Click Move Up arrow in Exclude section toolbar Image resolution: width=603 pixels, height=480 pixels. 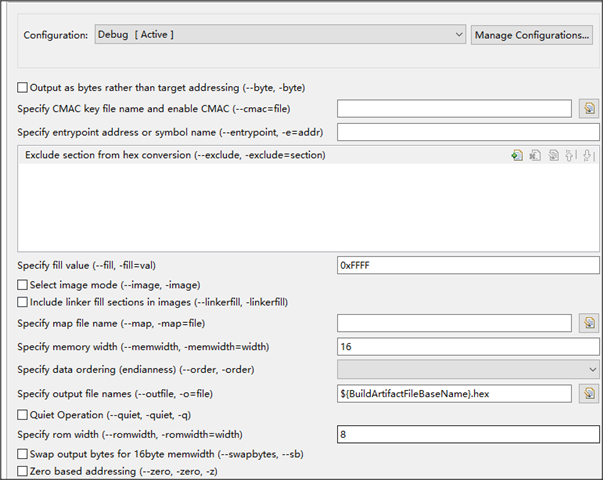(x=571, y=155)
